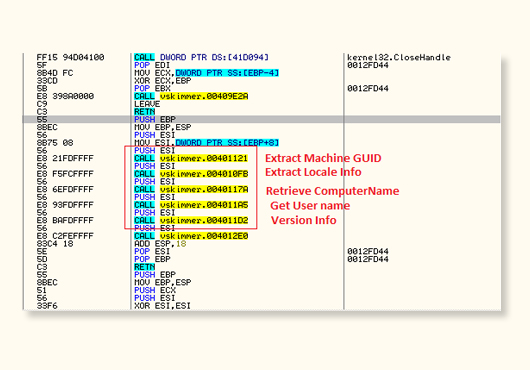This screenshot has height=370, width=530.
Task: Click CALL vskimmer.004012E0 instruction
Action: (191, 236)
